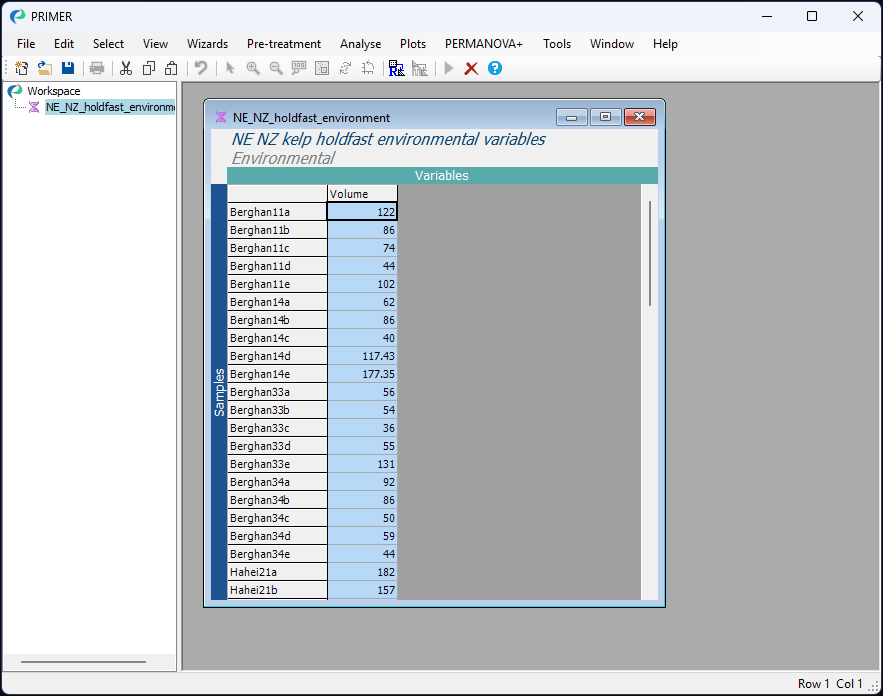Select the Workspace root tree node
The width and height of the screenshot is (883, 696).
53,91
